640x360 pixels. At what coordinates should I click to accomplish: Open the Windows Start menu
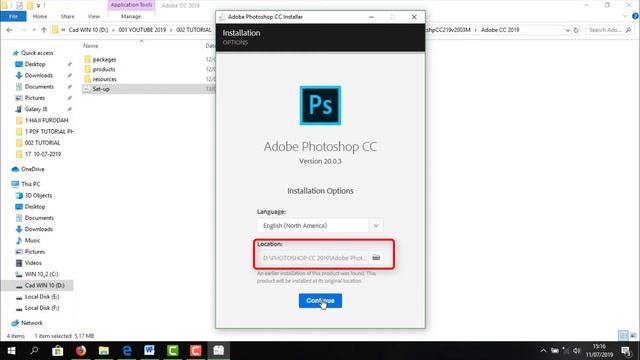point(11,351)
